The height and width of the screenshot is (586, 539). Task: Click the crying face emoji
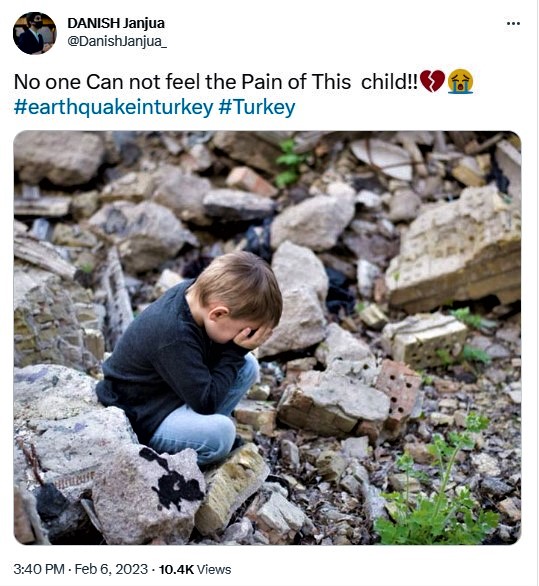(460, 81)
